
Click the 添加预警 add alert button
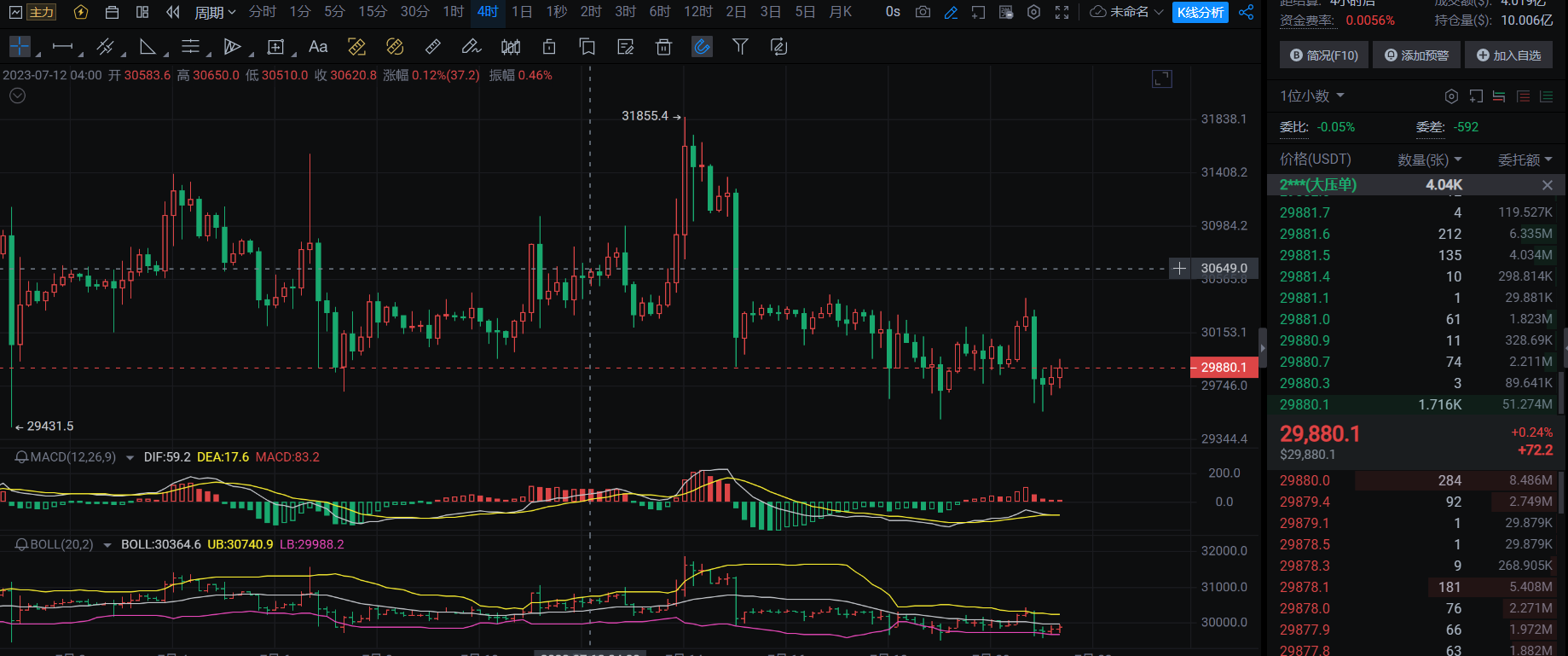tap(1416, 55)
